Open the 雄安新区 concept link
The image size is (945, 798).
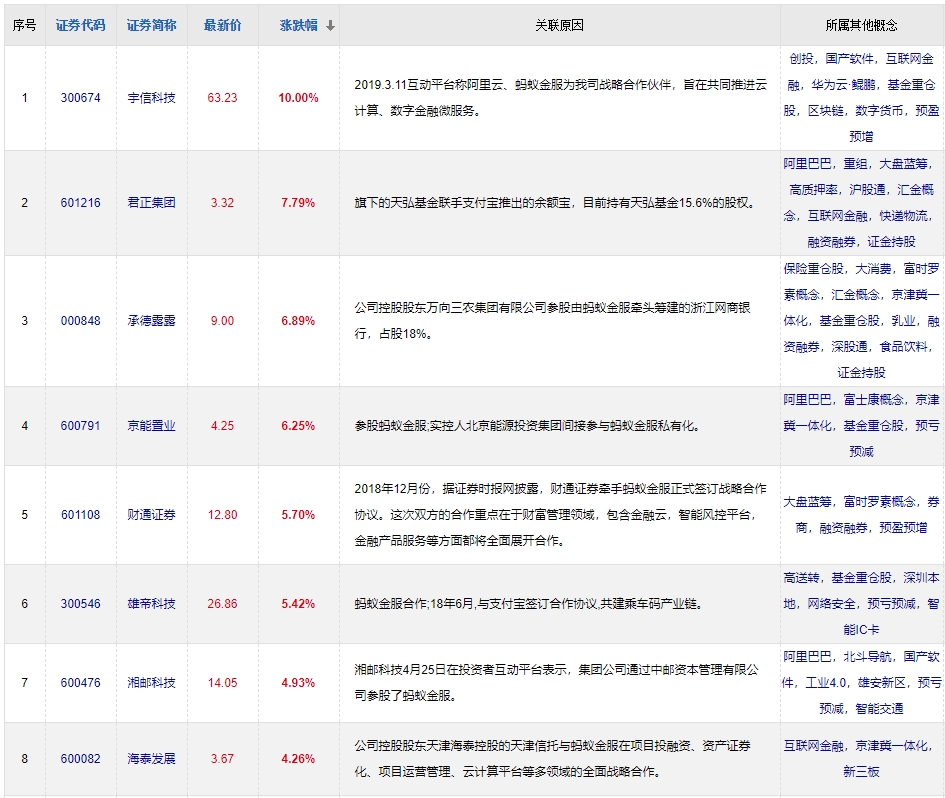[882, 682]
